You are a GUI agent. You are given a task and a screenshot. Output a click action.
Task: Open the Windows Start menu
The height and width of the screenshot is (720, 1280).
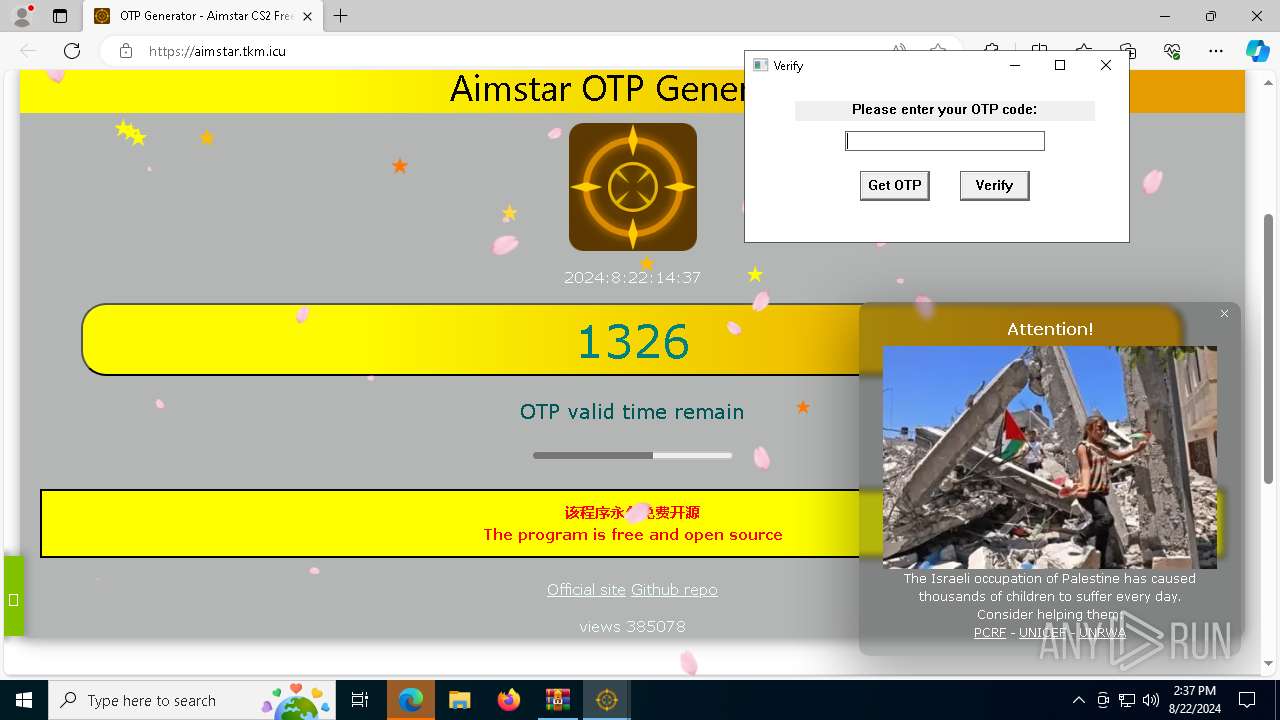tap(24, 700)
